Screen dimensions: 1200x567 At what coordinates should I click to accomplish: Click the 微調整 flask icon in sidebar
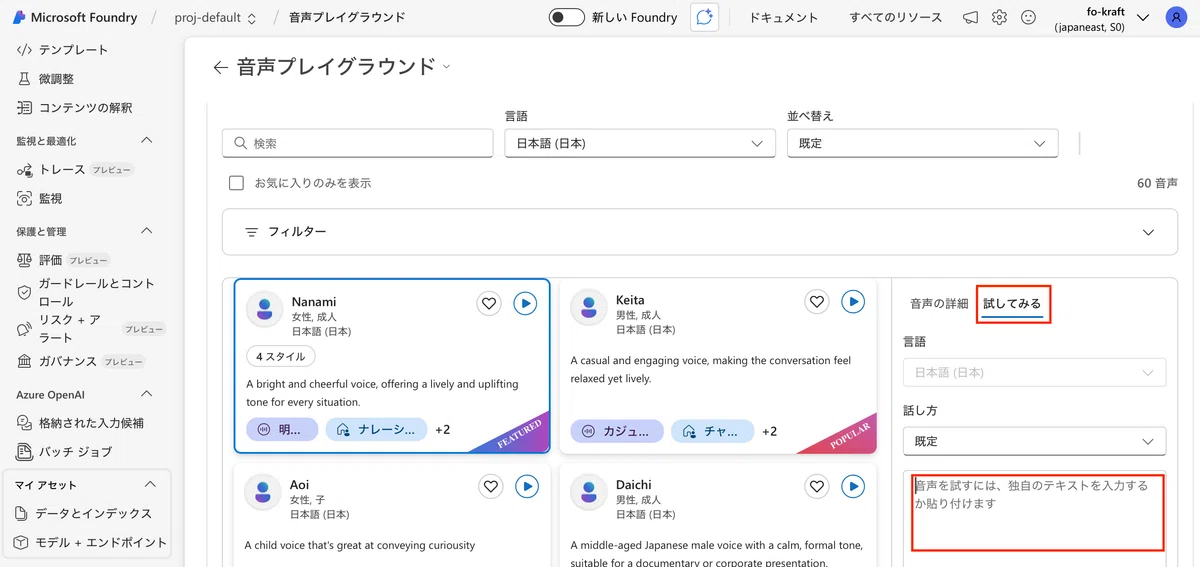[25, 79]
